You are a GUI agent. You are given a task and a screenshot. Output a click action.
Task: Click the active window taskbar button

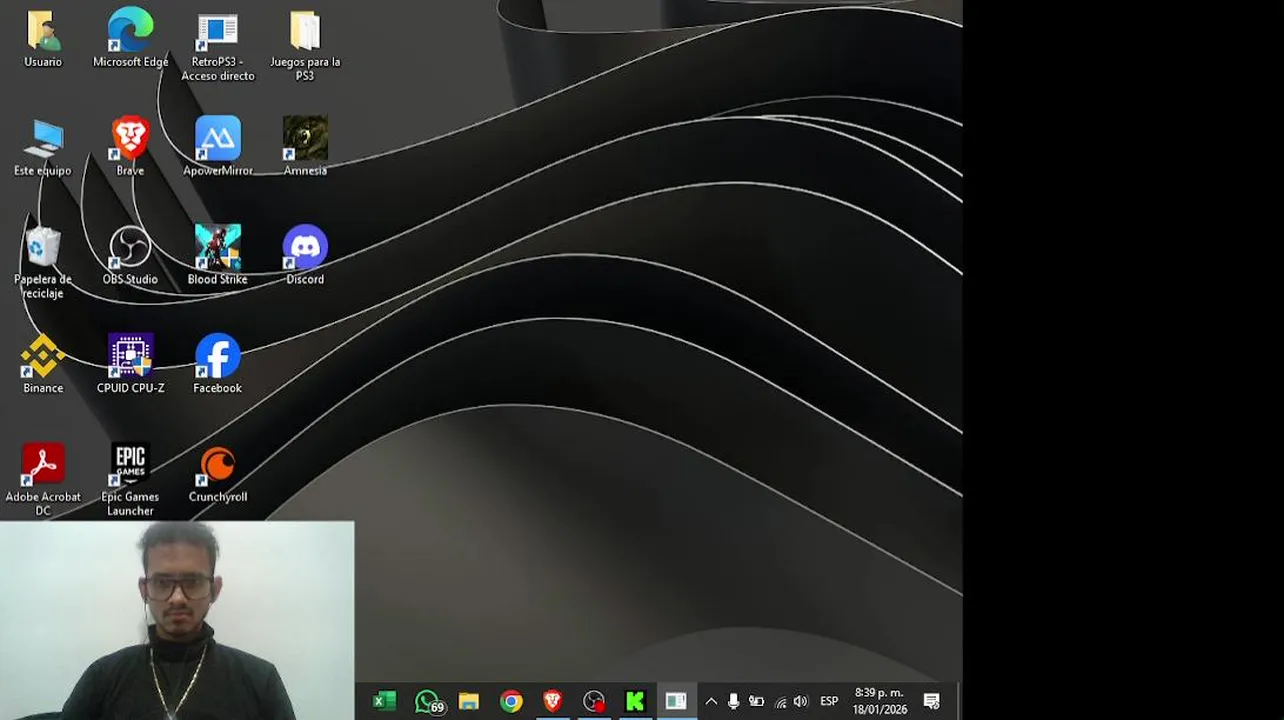click(x=676, y=702)
